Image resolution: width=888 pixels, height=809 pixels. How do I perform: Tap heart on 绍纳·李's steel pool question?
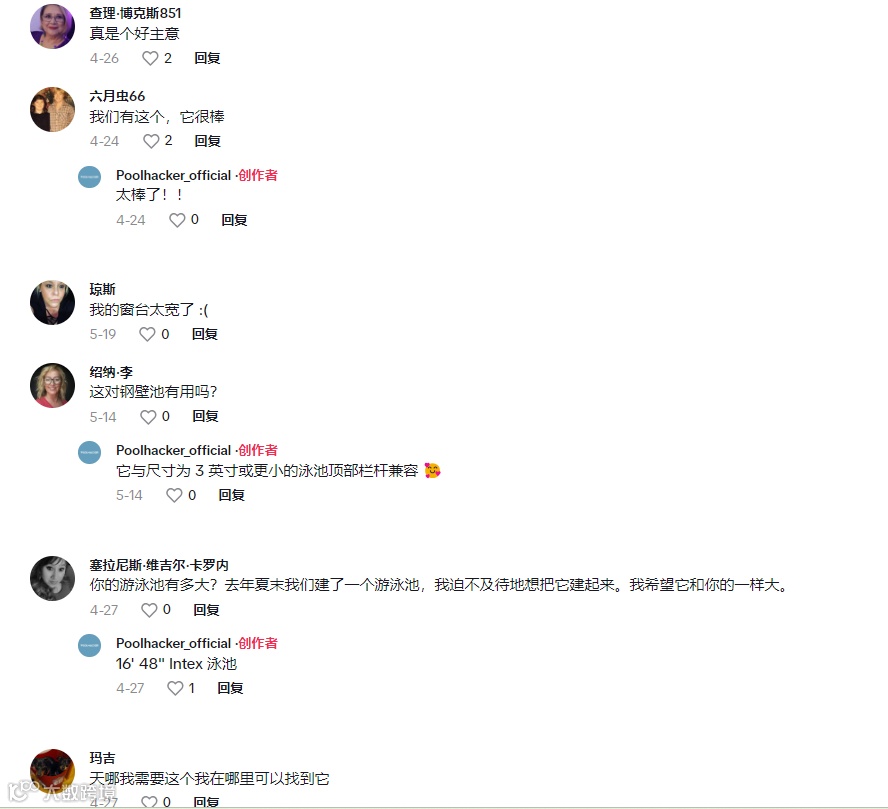[x=148, y=417]
